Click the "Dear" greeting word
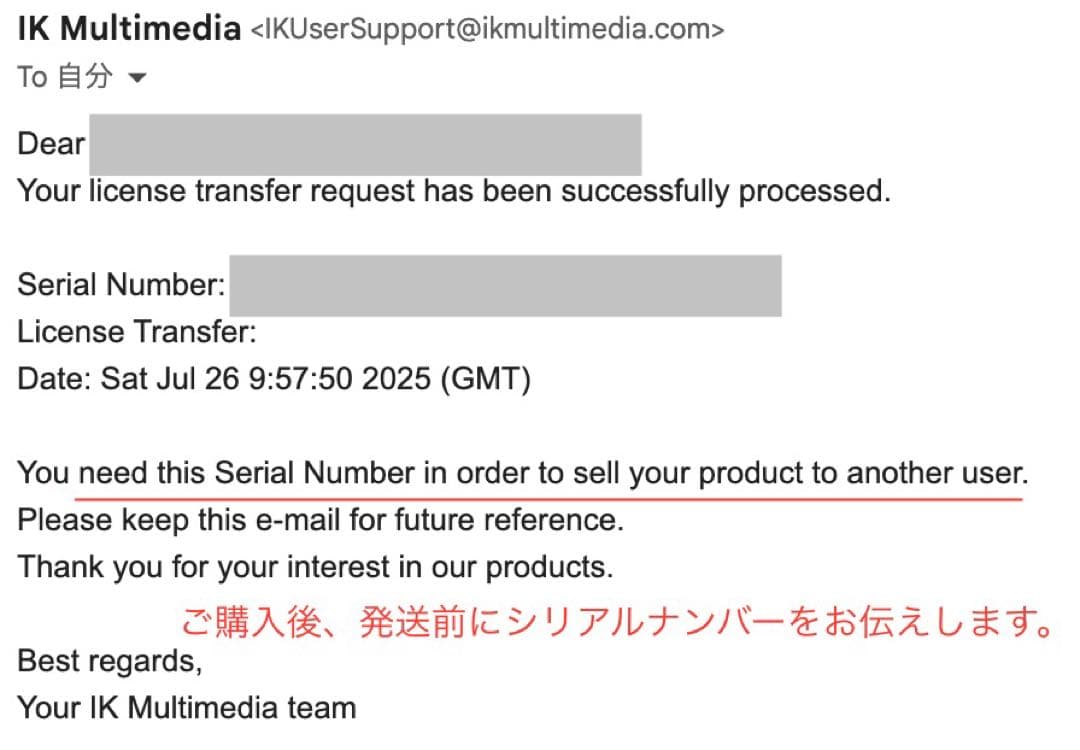This screenshot has width=1080, height=750. click(51, 144)
